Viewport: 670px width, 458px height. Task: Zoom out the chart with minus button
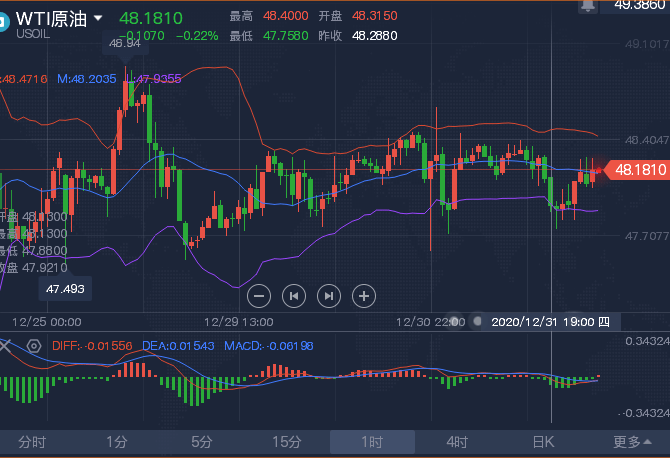(259, 296)
